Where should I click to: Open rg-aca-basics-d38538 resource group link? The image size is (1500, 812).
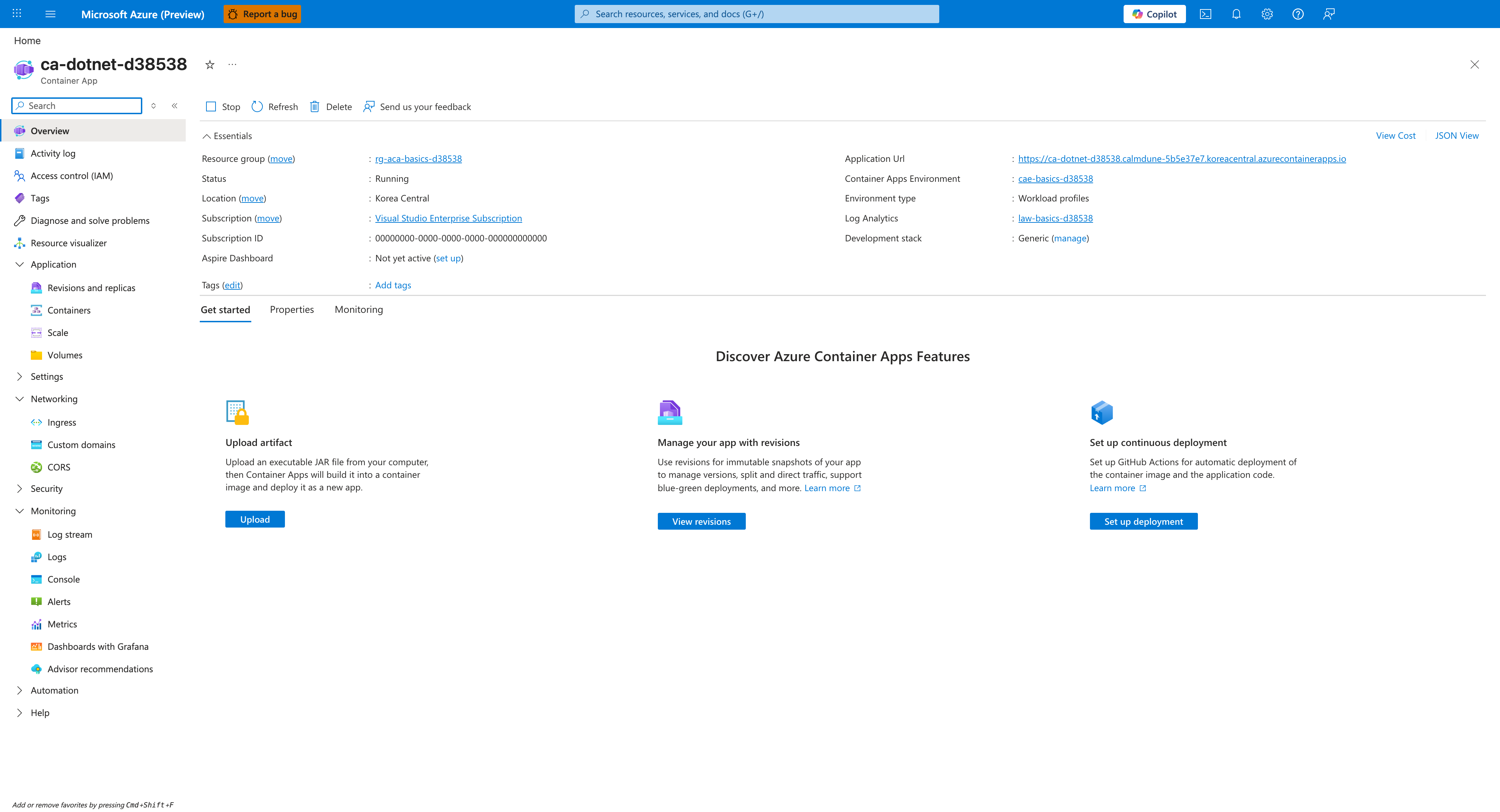tap(419, 158)
